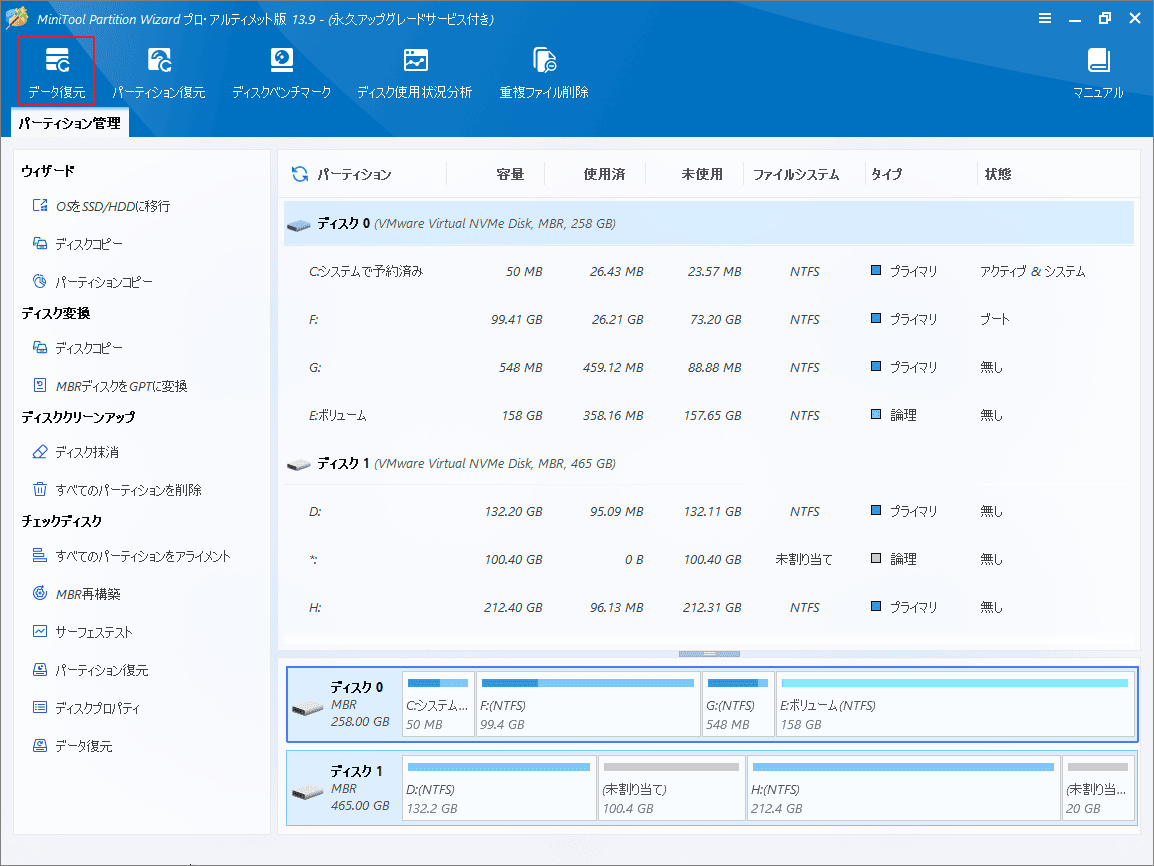Open 重複ファイル削除 tool
The image size is (1154, 866).
(544, 72)
